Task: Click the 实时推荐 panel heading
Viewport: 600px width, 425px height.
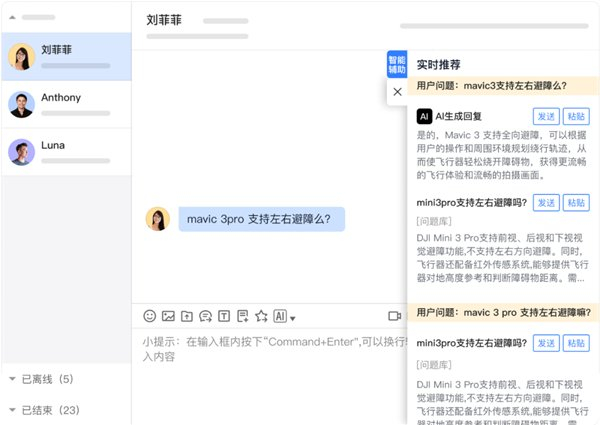Action: coord(439,65)
